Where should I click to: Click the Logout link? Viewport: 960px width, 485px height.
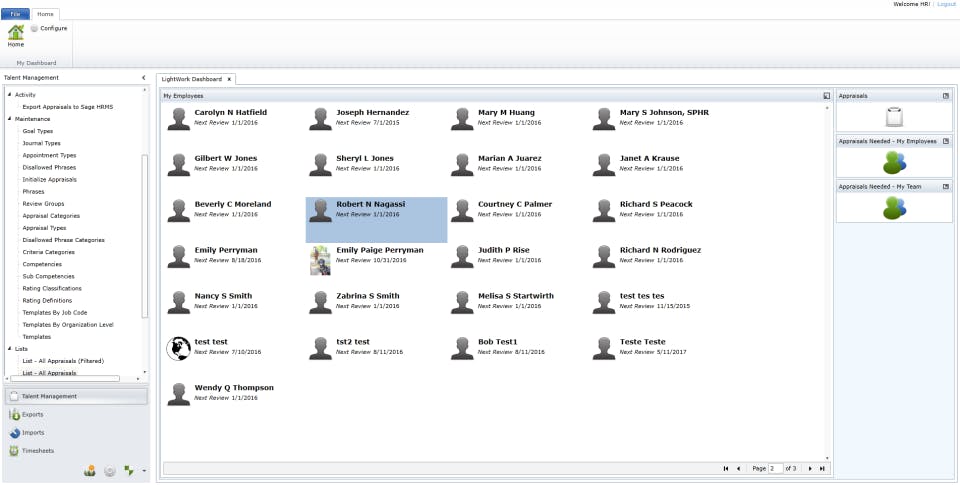pos(946,4)
